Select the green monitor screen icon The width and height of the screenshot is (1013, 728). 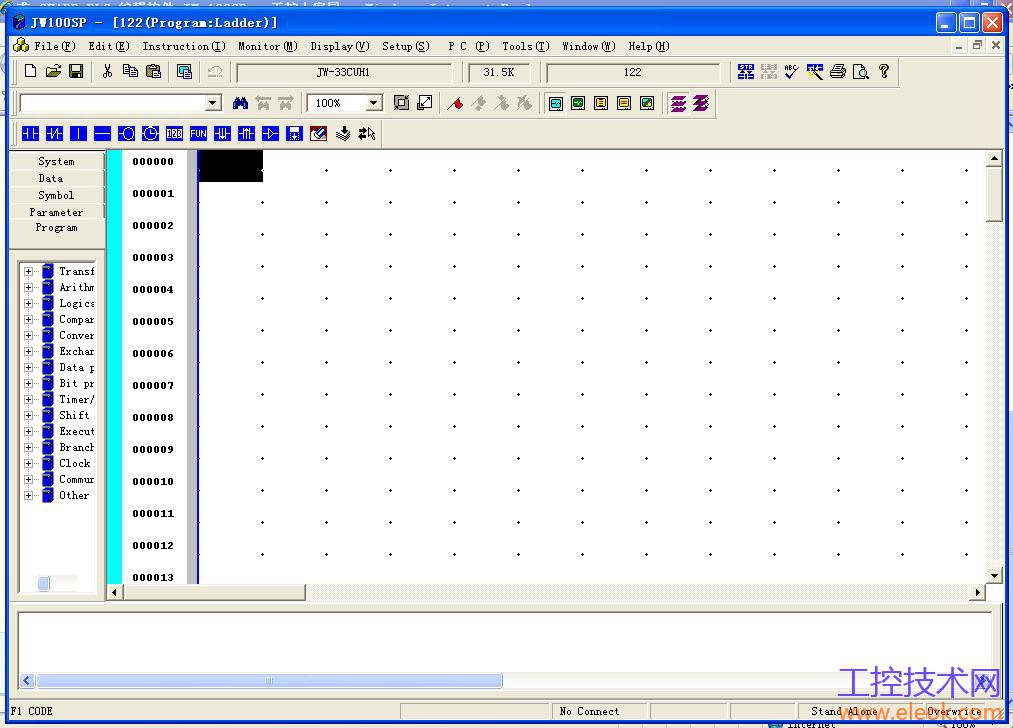pyautogui.click(x=578, y=103)
